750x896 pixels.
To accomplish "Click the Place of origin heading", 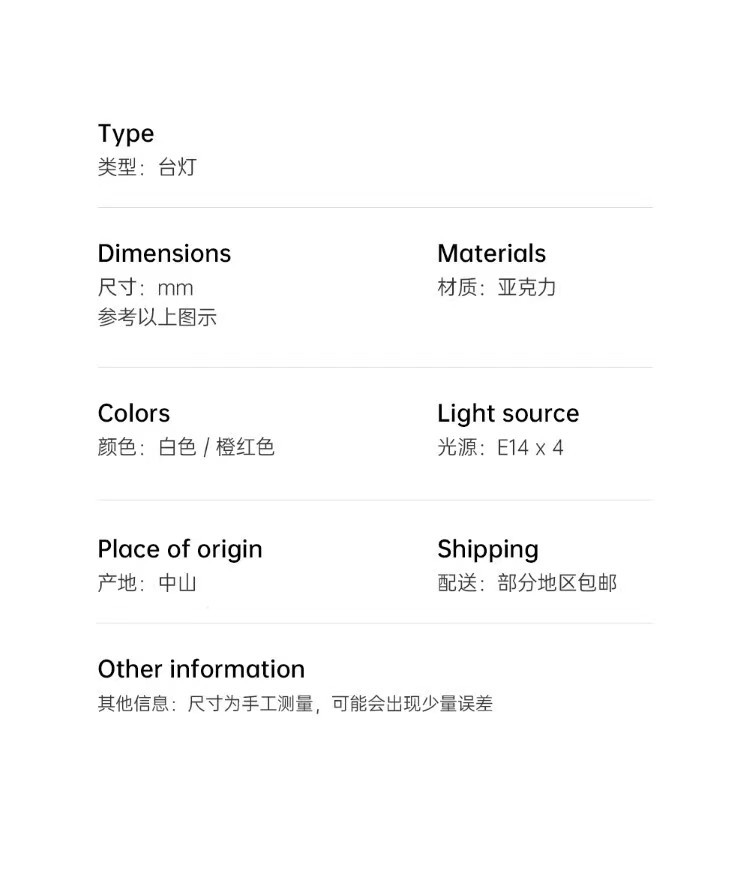I will point(180,549).
